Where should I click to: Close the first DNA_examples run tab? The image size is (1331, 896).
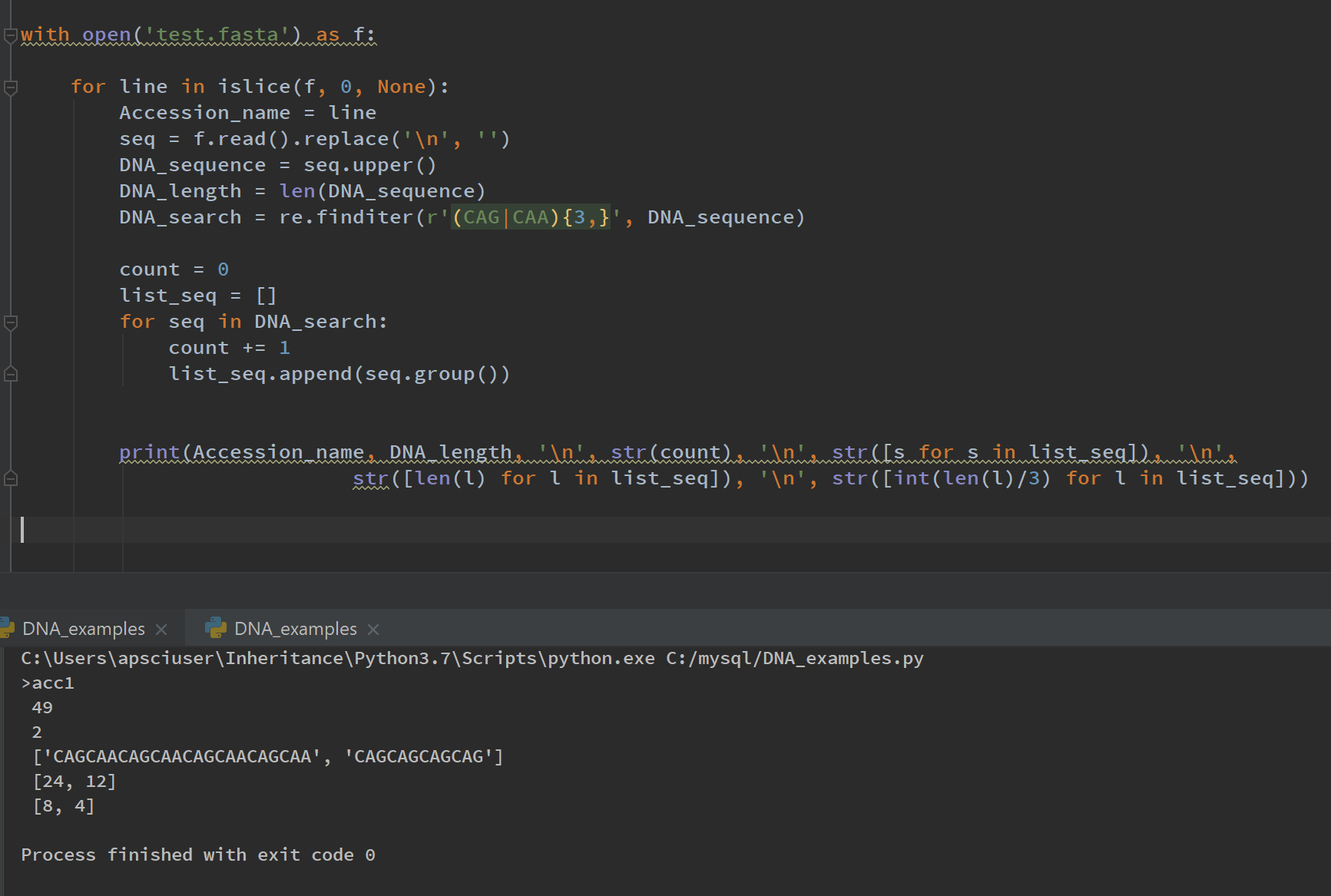click(161, 630)
